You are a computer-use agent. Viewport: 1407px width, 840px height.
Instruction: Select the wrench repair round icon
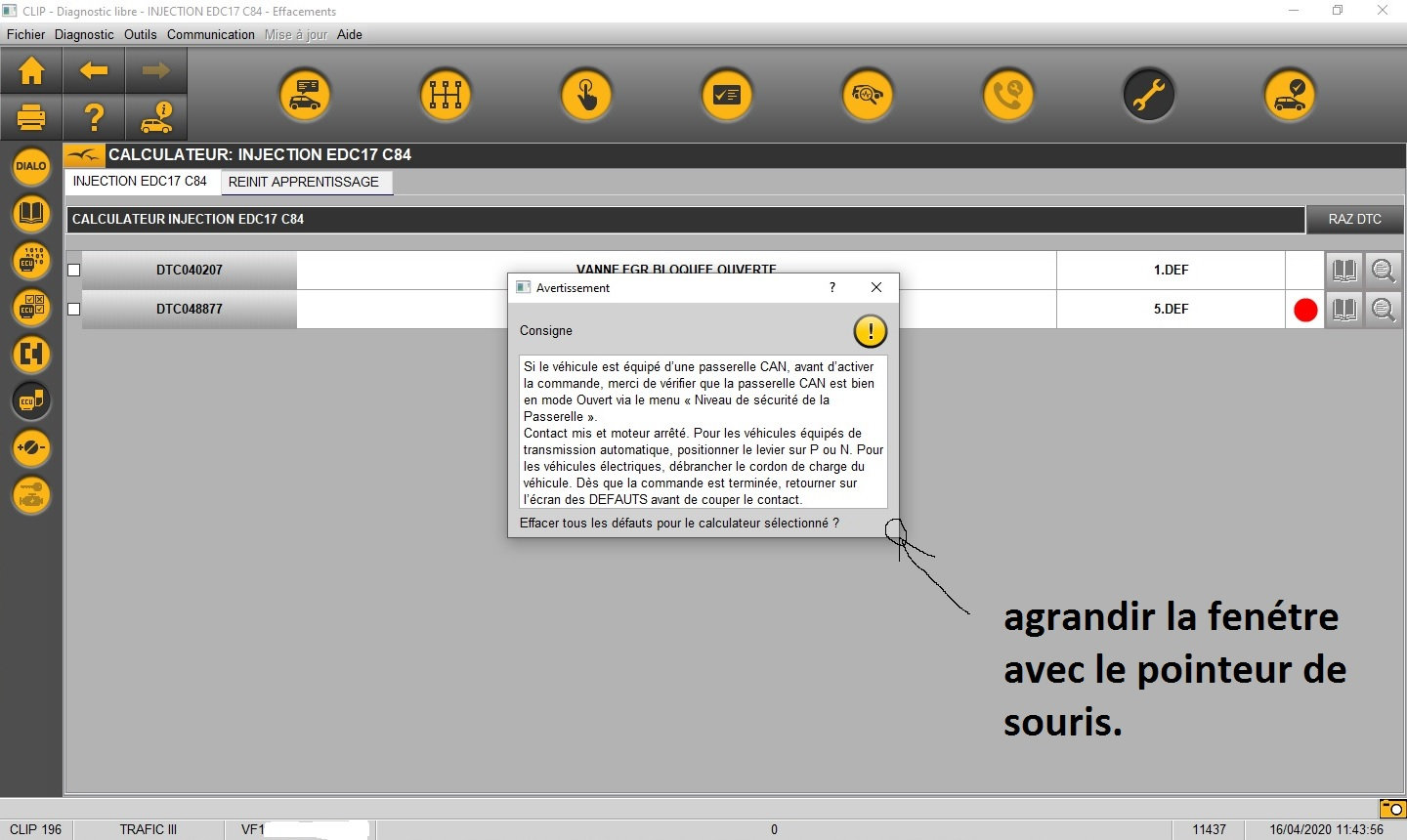point(1149,95)
